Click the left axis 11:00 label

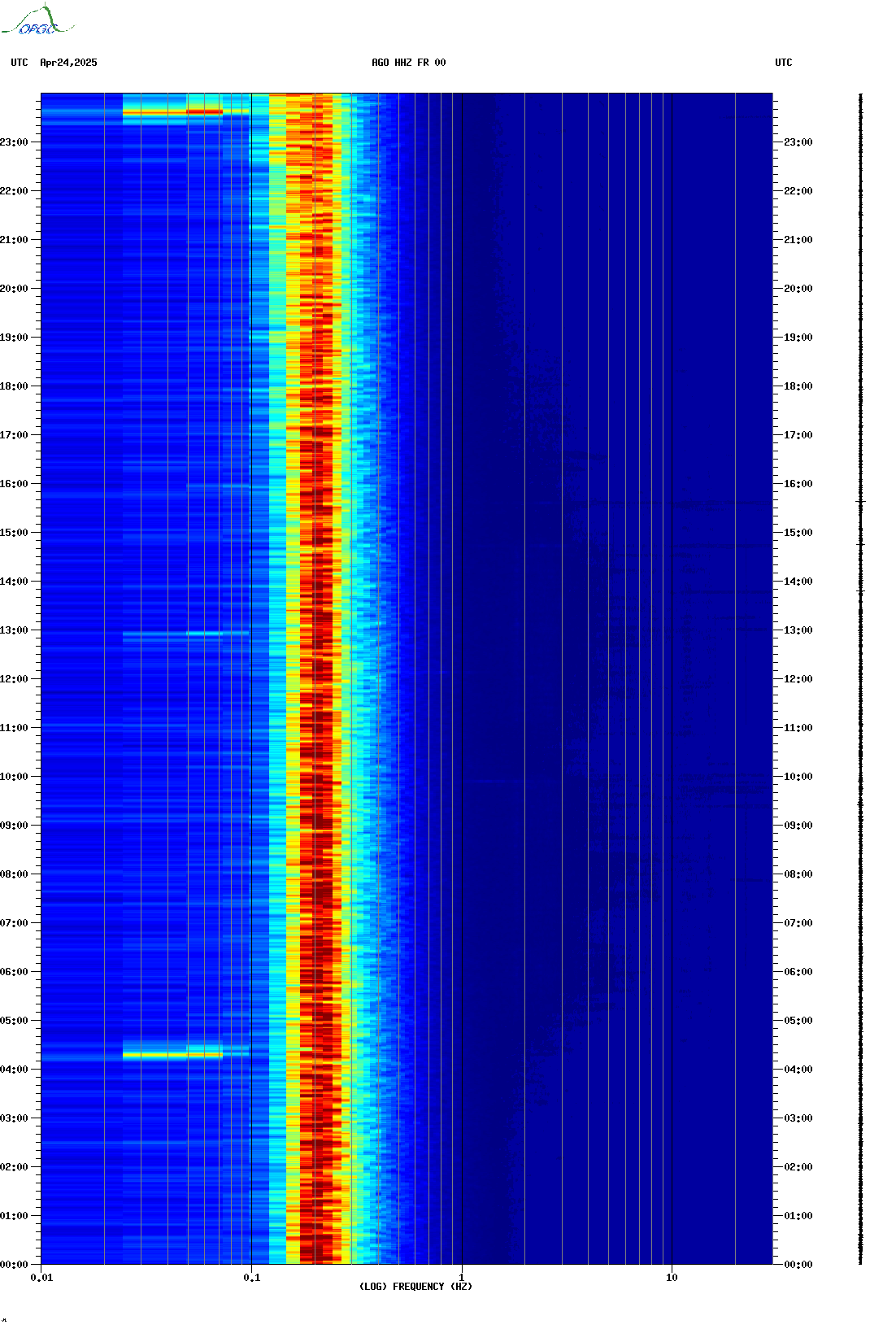click(14, 728)
